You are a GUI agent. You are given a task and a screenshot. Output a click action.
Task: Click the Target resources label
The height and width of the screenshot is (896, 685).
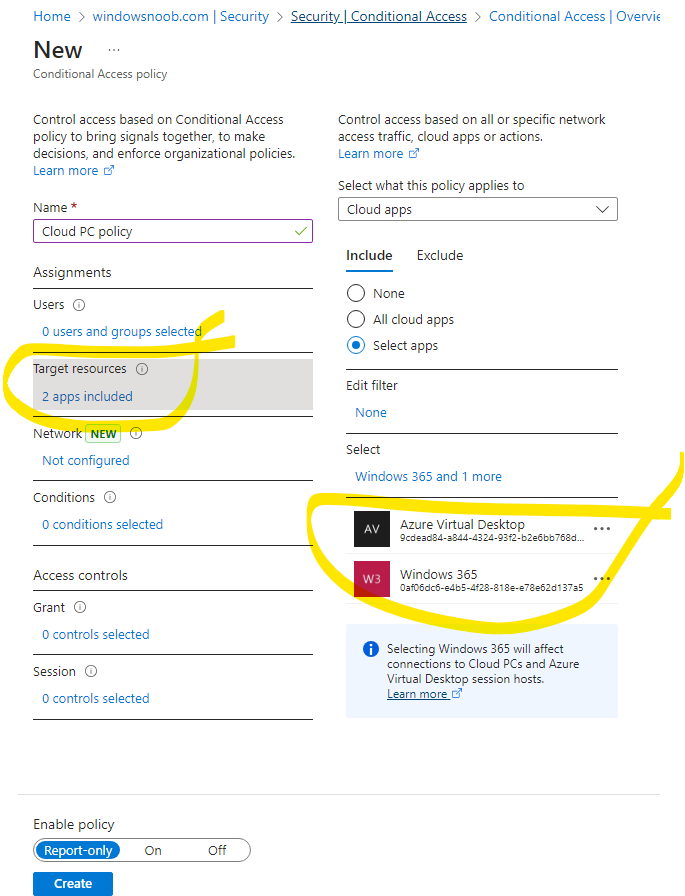80,369
